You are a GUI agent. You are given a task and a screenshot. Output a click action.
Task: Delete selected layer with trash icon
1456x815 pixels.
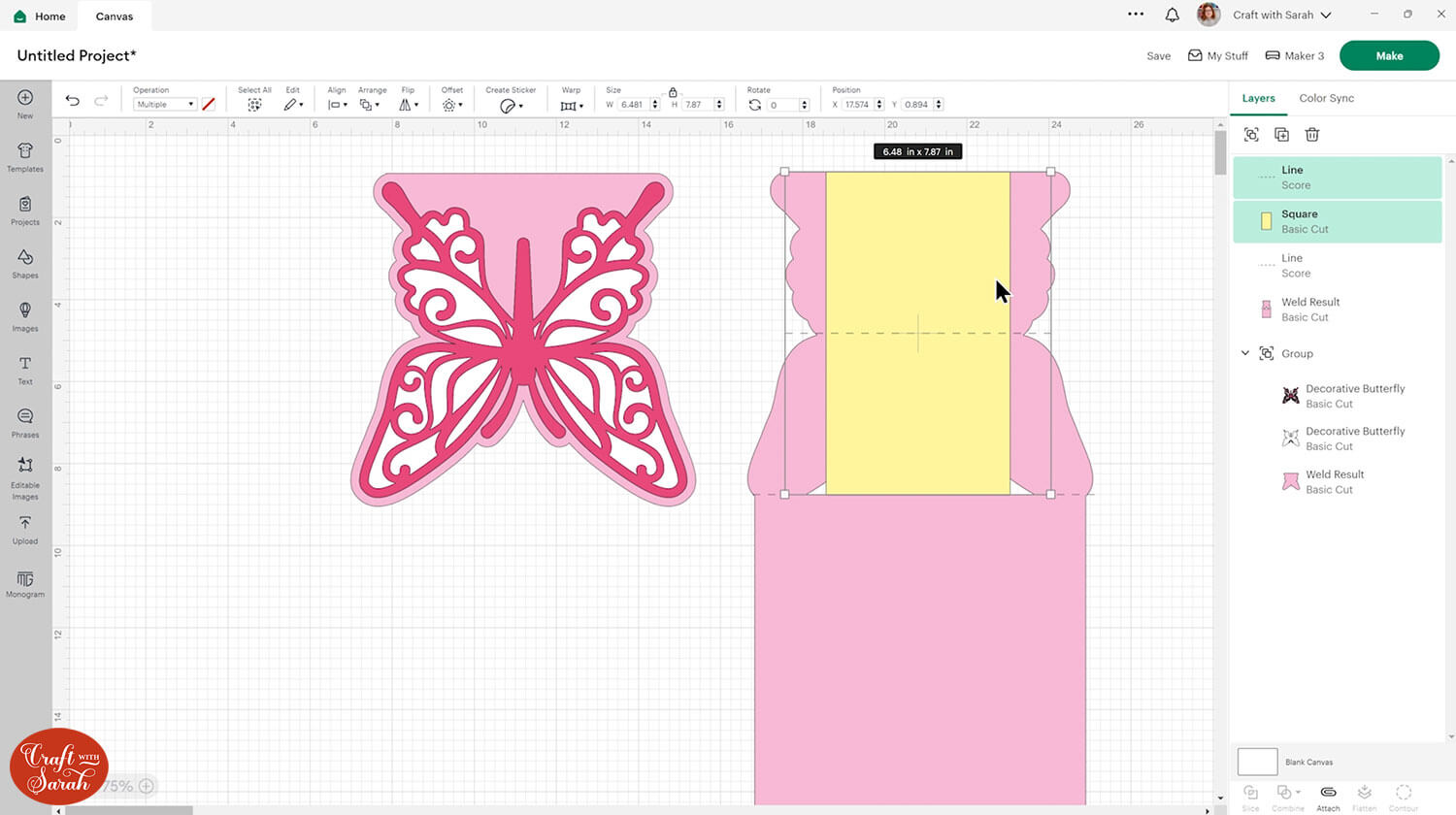click(x=1311, y=135)
